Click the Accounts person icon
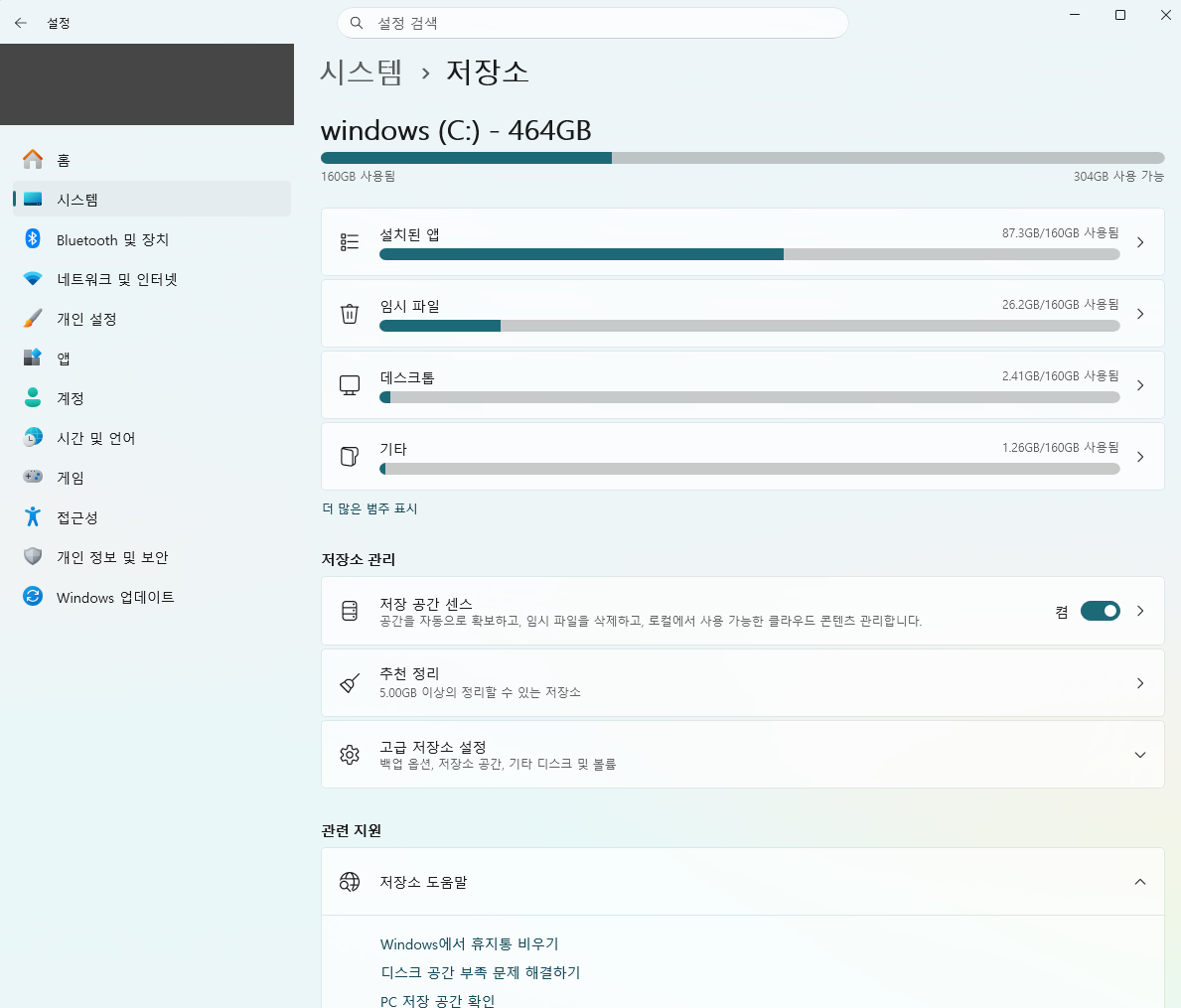 tap(33, 397)
